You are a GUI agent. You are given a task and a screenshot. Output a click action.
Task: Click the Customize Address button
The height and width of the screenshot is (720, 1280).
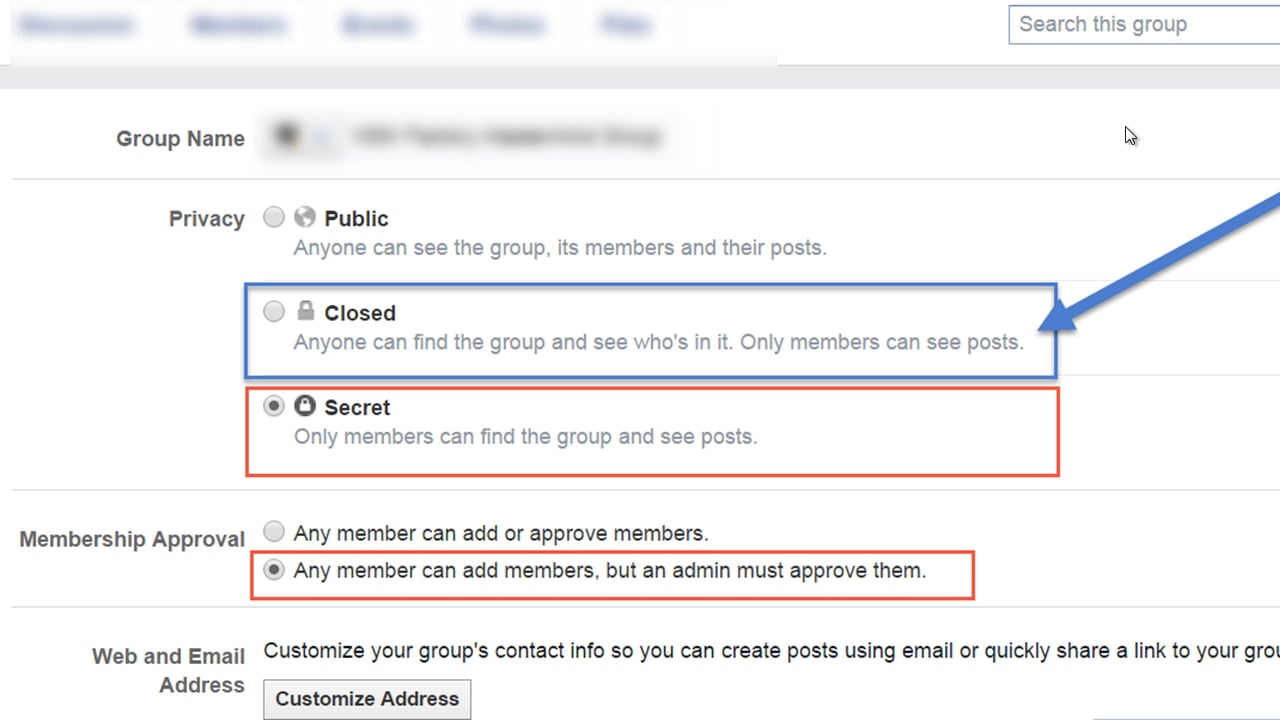click(366, 698)
